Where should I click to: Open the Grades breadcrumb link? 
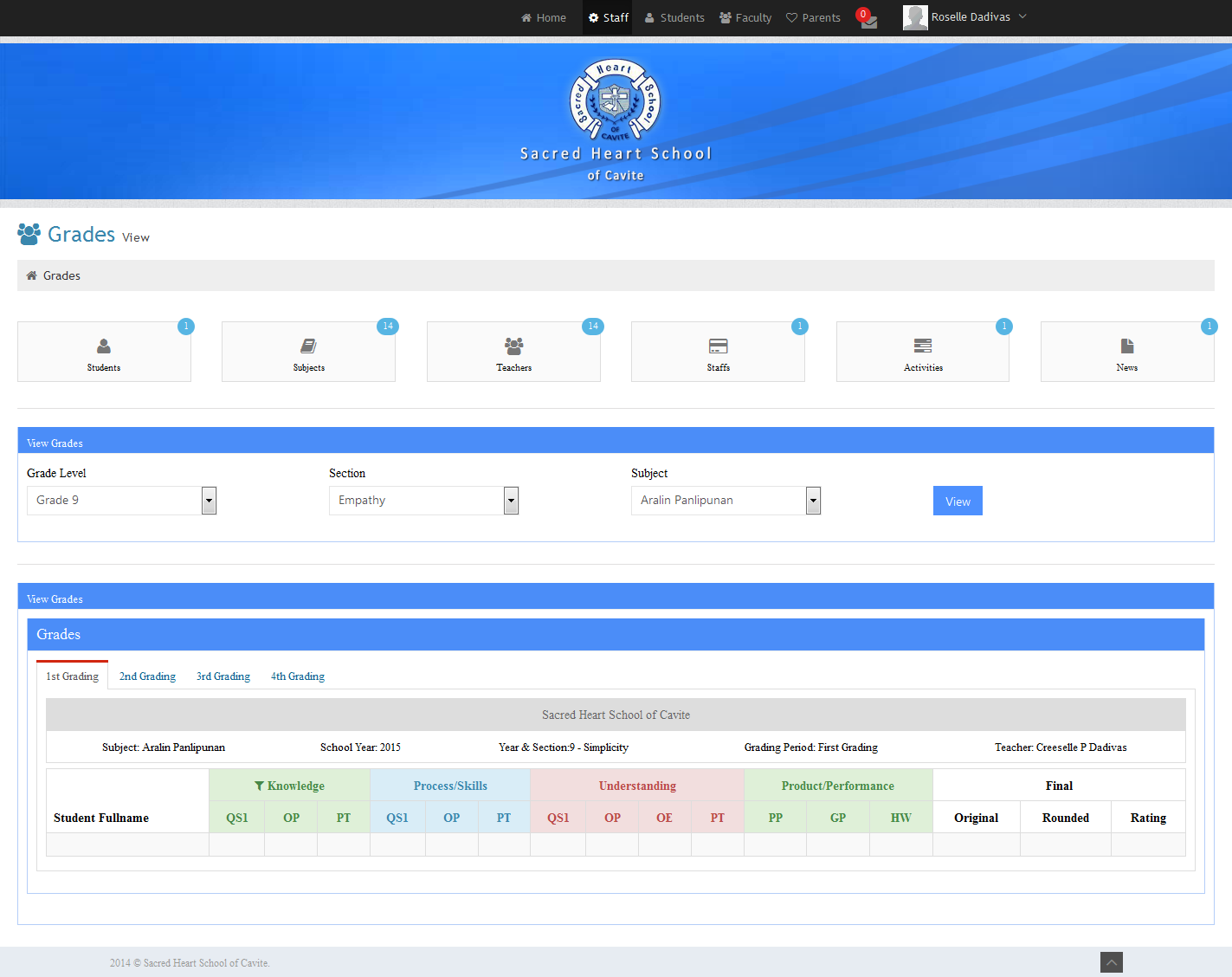(61, 275)
